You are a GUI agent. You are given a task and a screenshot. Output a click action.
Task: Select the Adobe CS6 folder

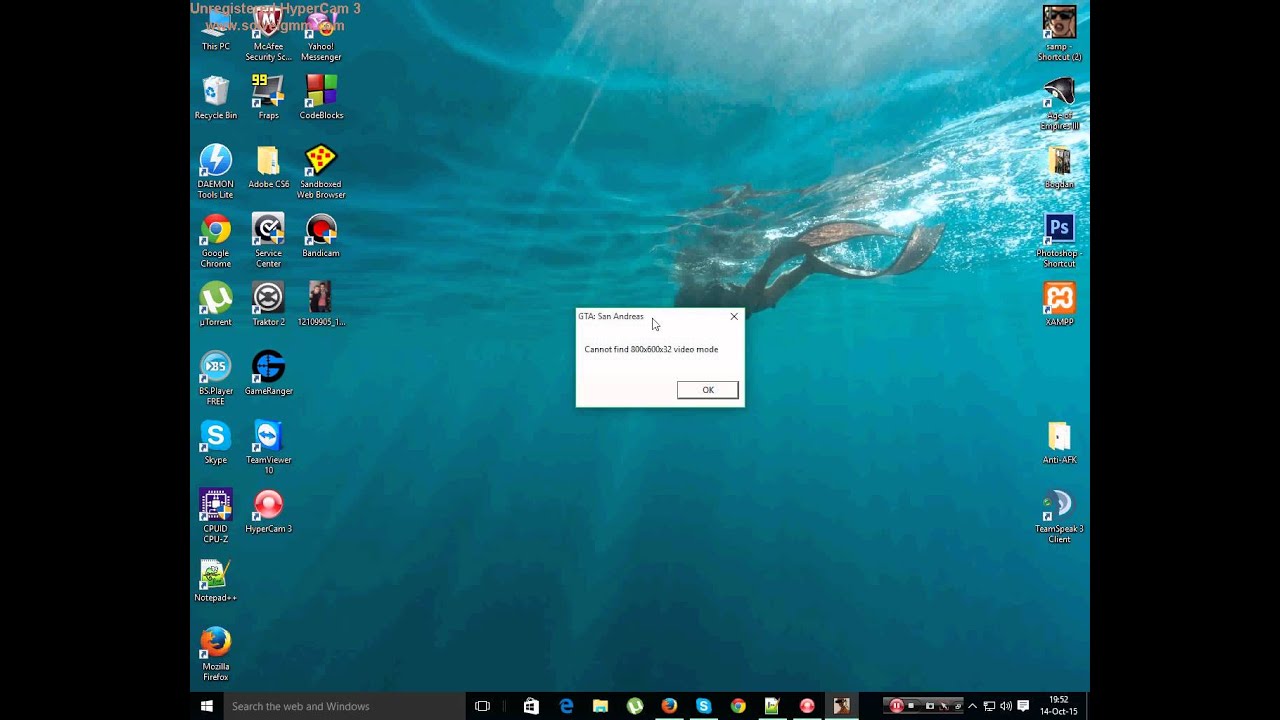click(x=268, y=167)
